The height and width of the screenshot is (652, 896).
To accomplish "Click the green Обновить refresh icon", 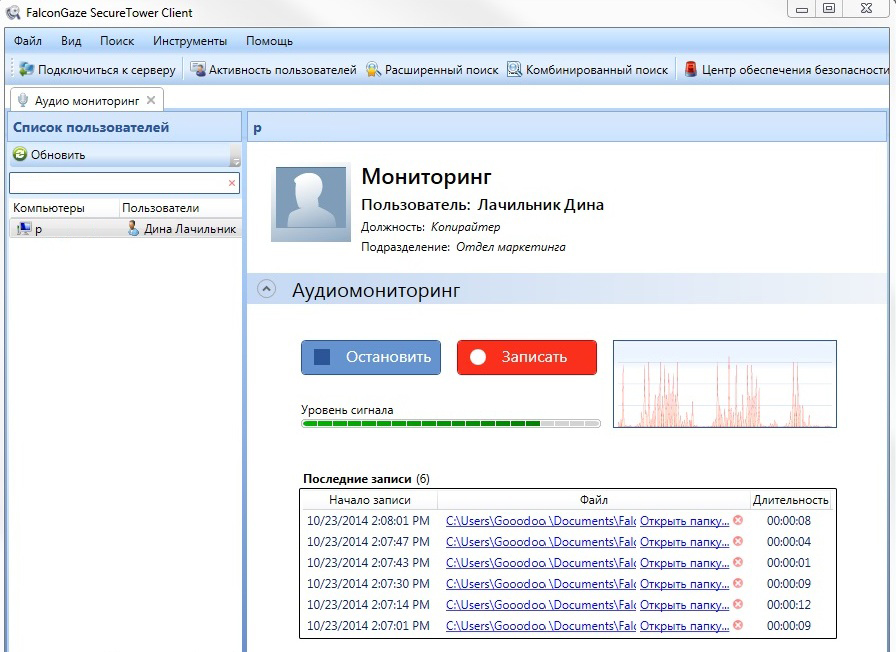I will point(19,155).
